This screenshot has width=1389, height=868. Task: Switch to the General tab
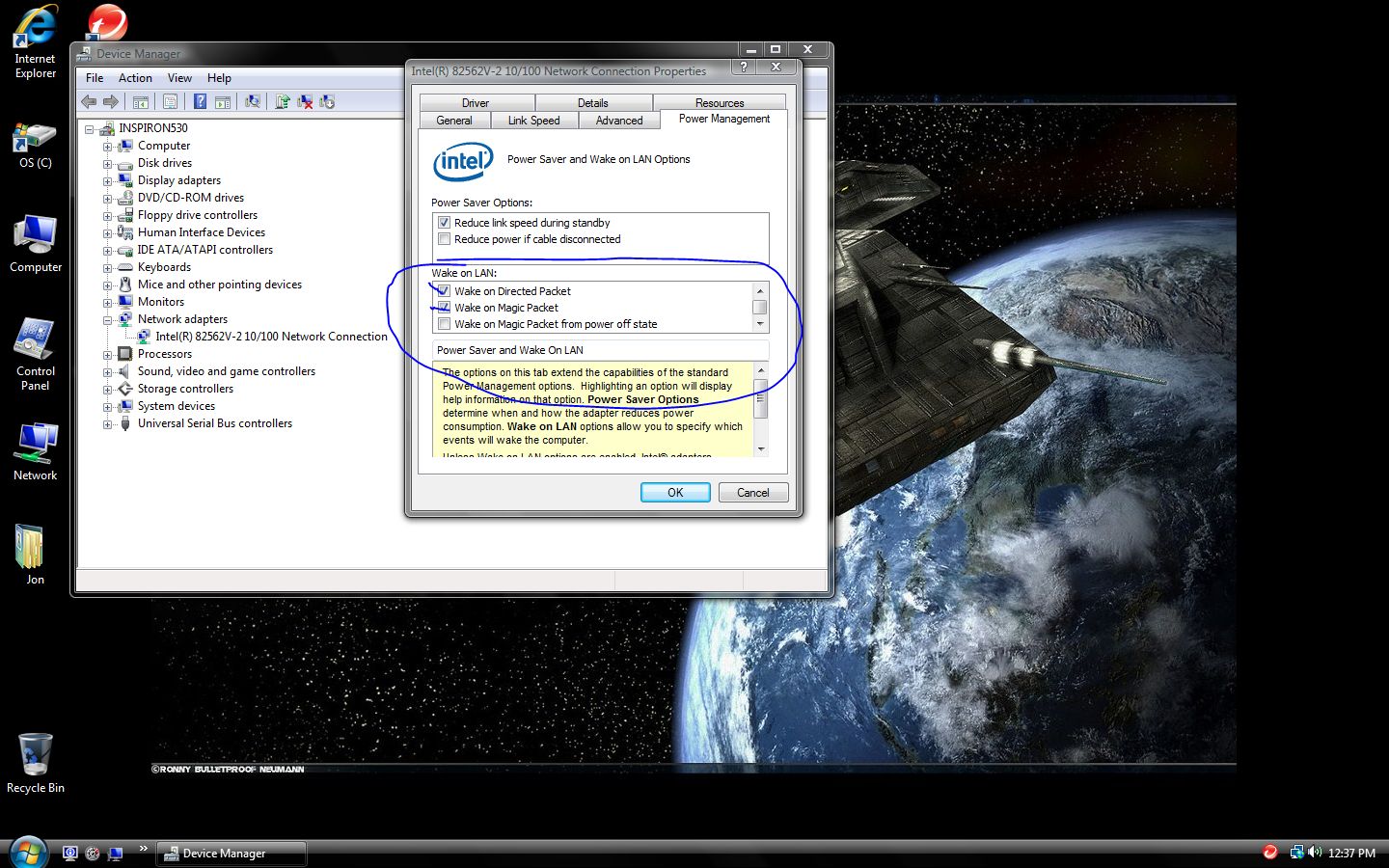point(454,121)
